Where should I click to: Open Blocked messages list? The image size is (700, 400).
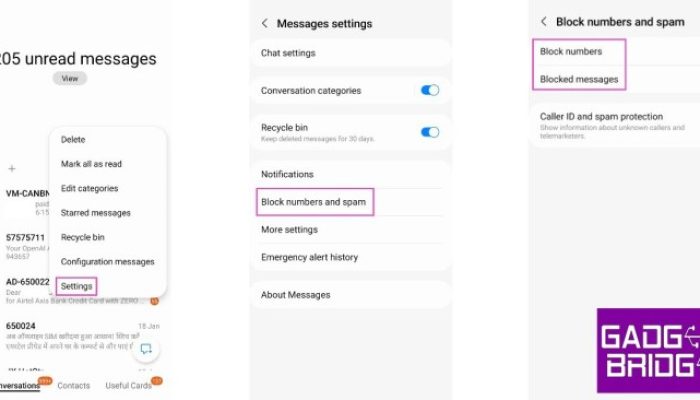[x=579, y=79]
